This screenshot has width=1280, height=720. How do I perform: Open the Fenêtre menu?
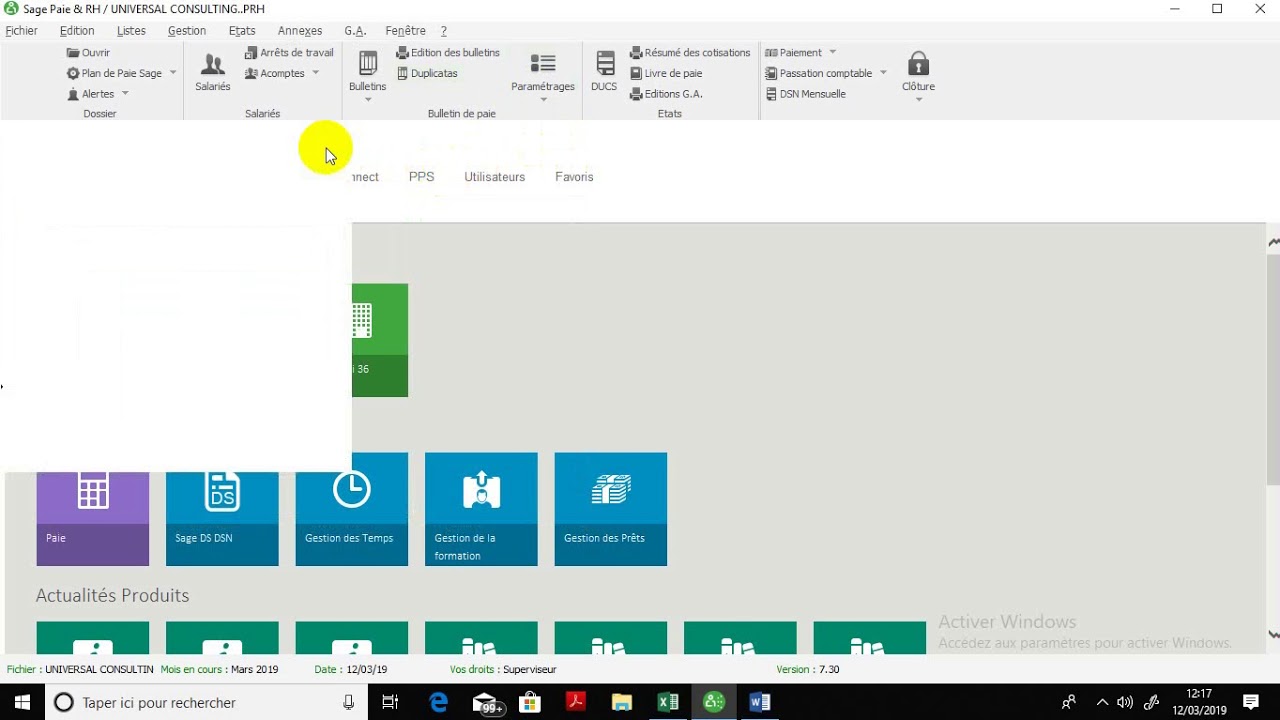pyautogui.click(x=405, y=31)
